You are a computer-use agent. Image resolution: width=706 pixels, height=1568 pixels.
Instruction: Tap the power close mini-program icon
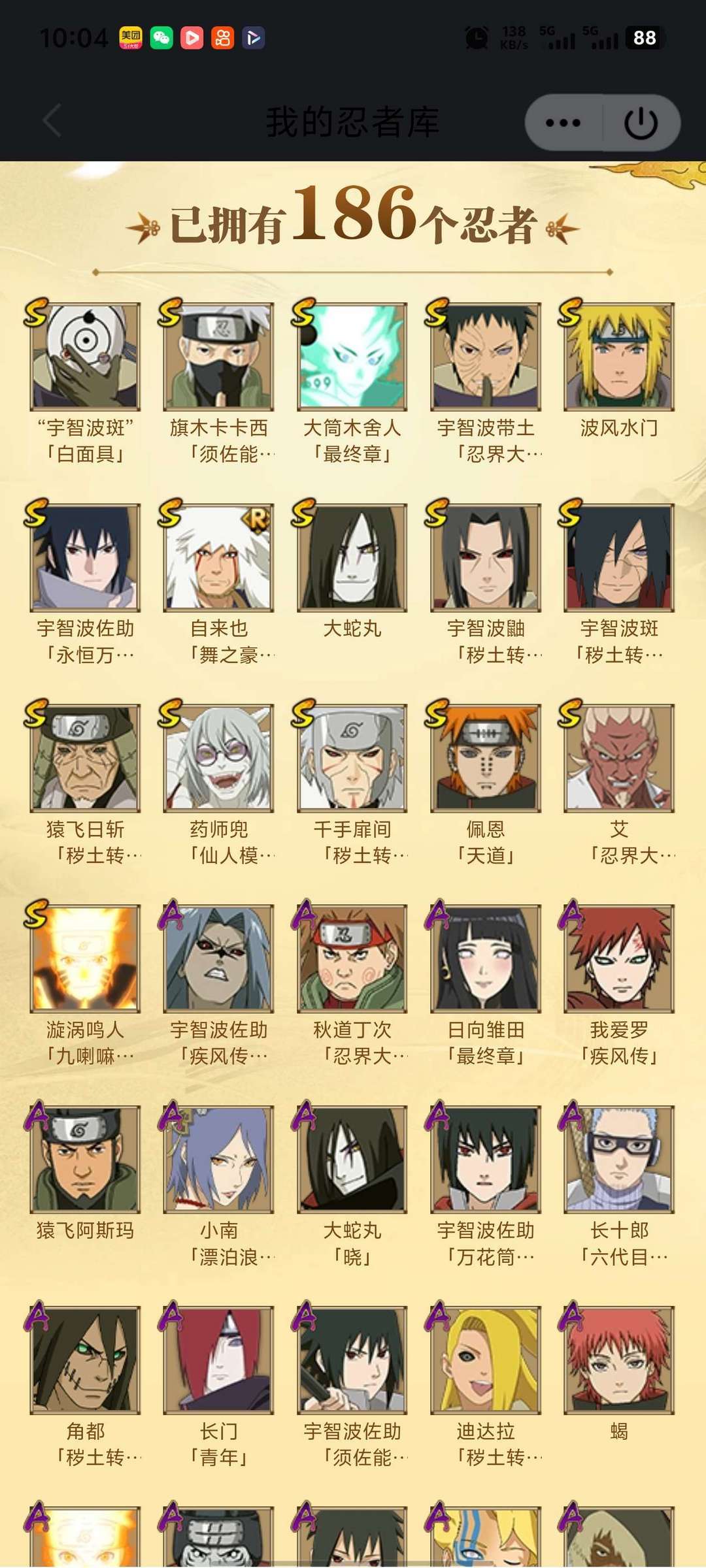click(x=641, y=123)
